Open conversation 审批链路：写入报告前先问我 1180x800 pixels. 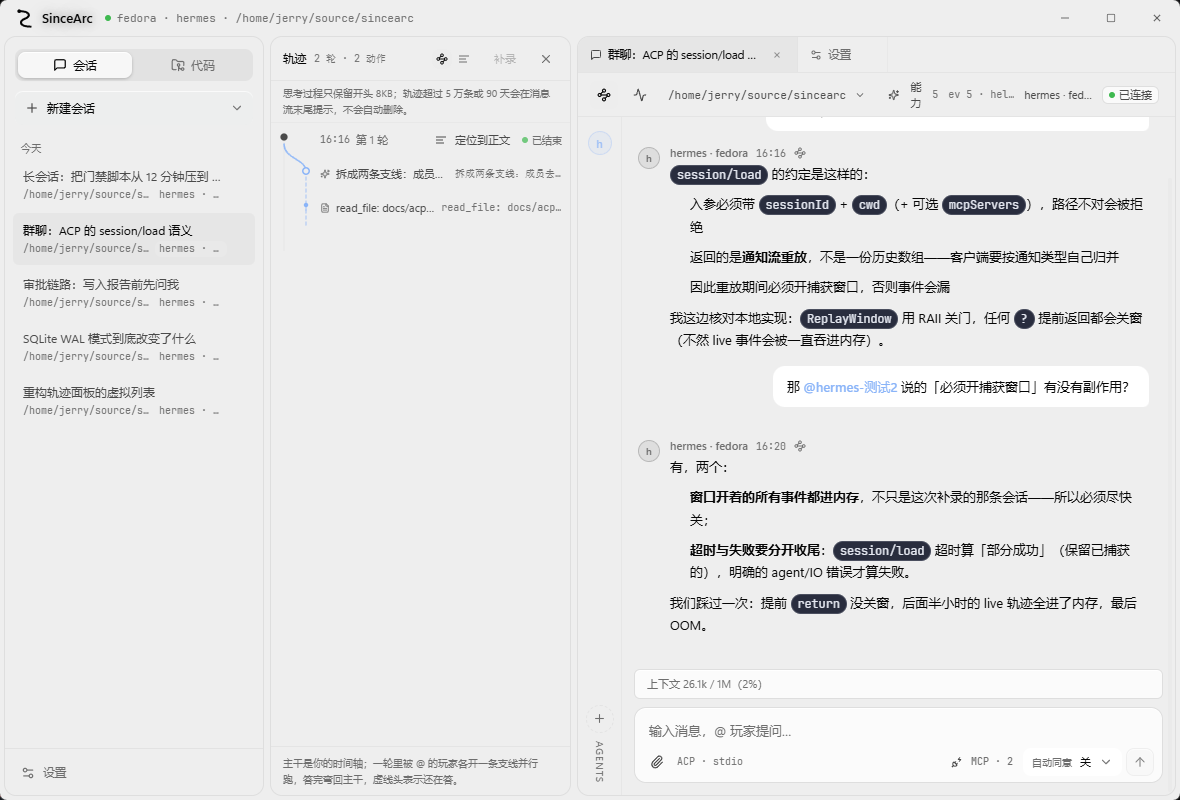[x=134, y=294]
